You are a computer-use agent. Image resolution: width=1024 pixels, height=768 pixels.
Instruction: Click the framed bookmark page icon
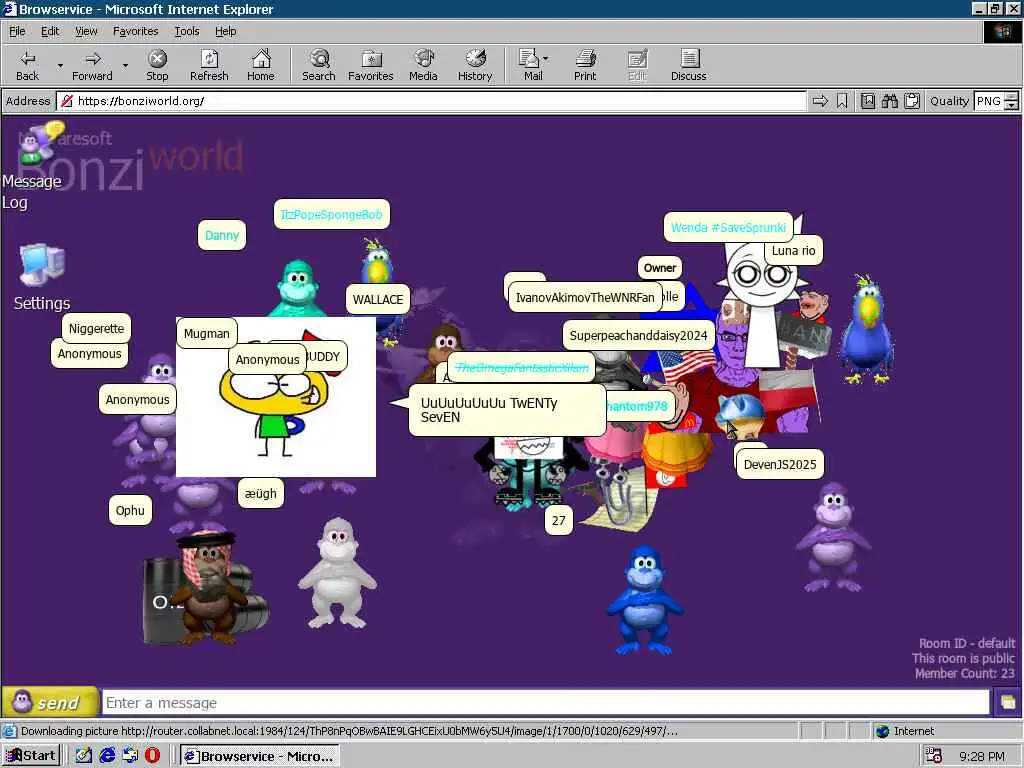(867, 101)
